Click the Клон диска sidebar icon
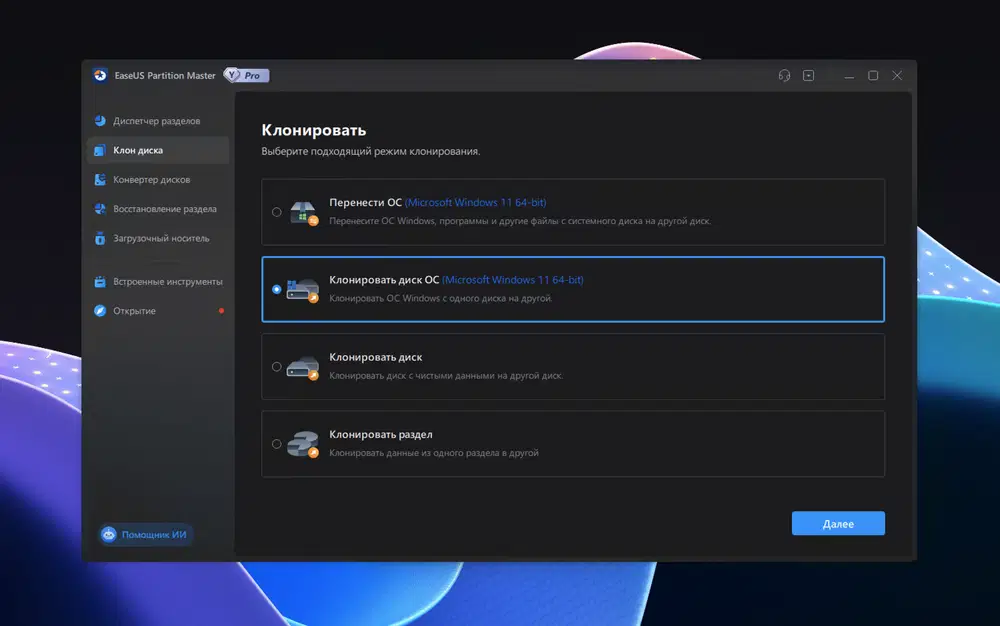Image resolution: width=1000 pixels, height=626 pixels. pos(100,150)
